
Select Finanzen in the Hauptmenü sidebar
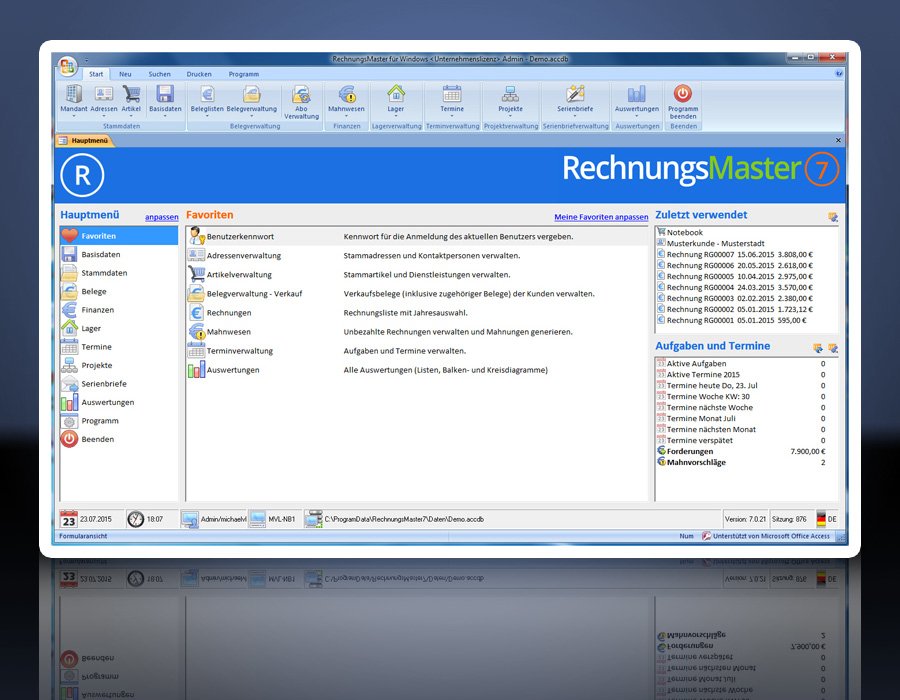click(x=119, y=310)
